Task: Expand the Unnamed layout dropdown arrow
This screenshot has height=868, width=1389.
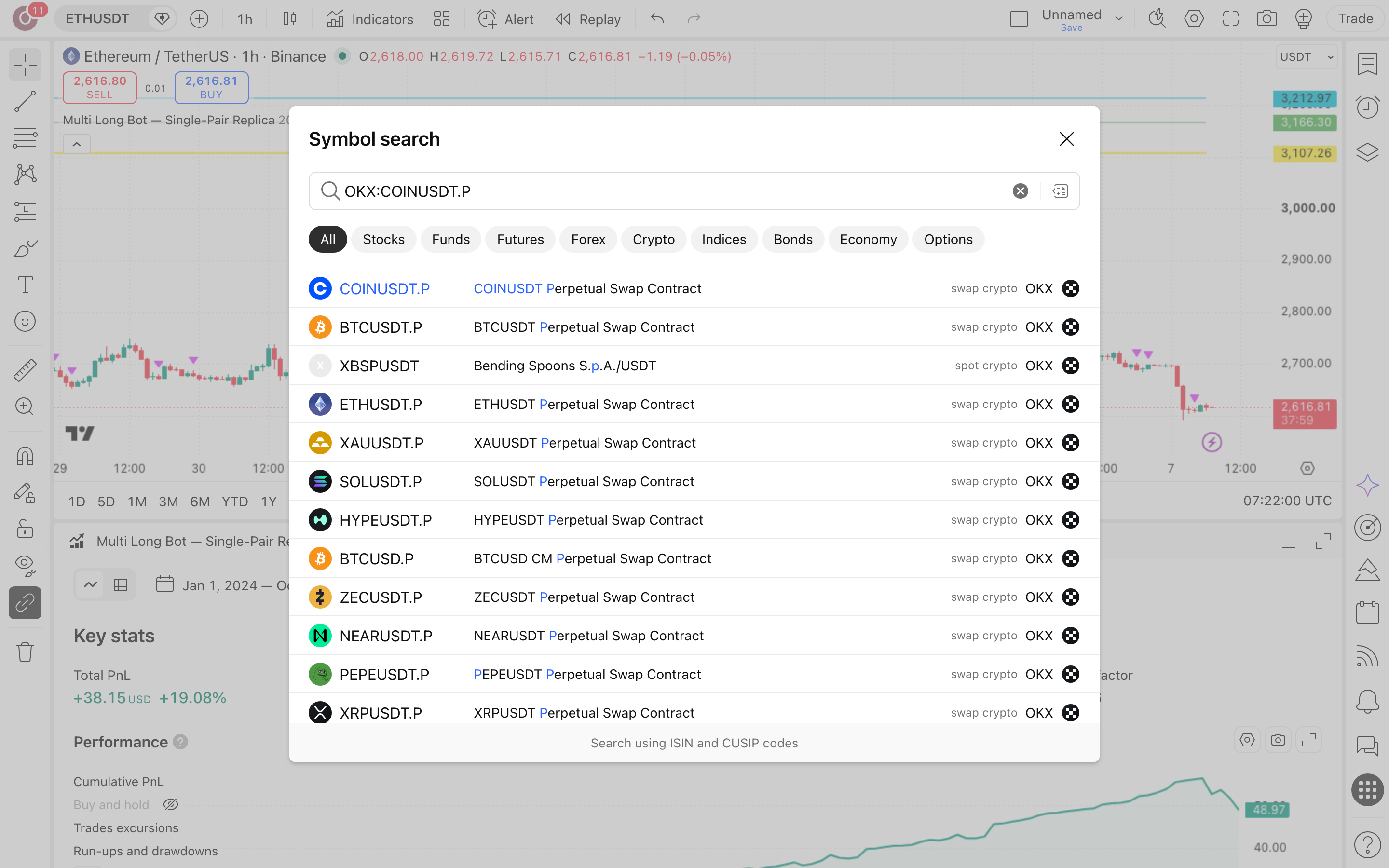Action: click(x=1118, y=19)
